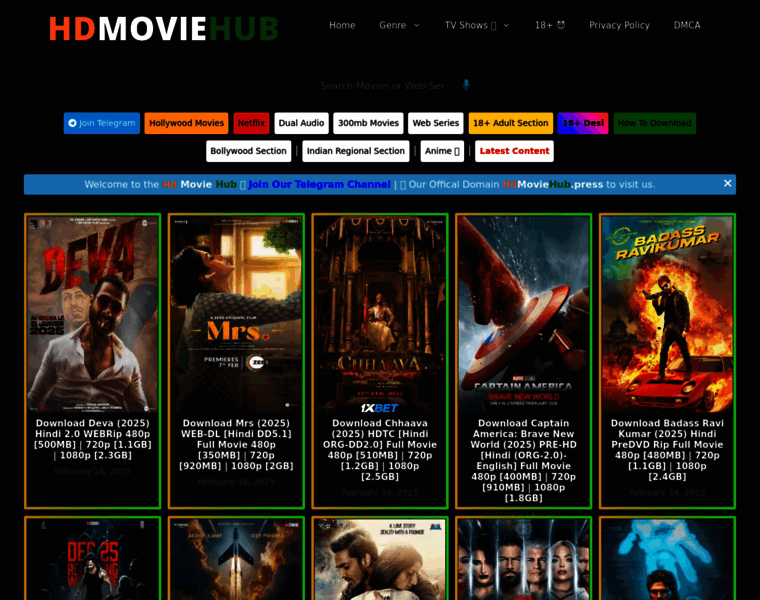This screenshot has width=760, height=600.
Task: Open the Indian Regional Section
Action: (x=356, y=151)
